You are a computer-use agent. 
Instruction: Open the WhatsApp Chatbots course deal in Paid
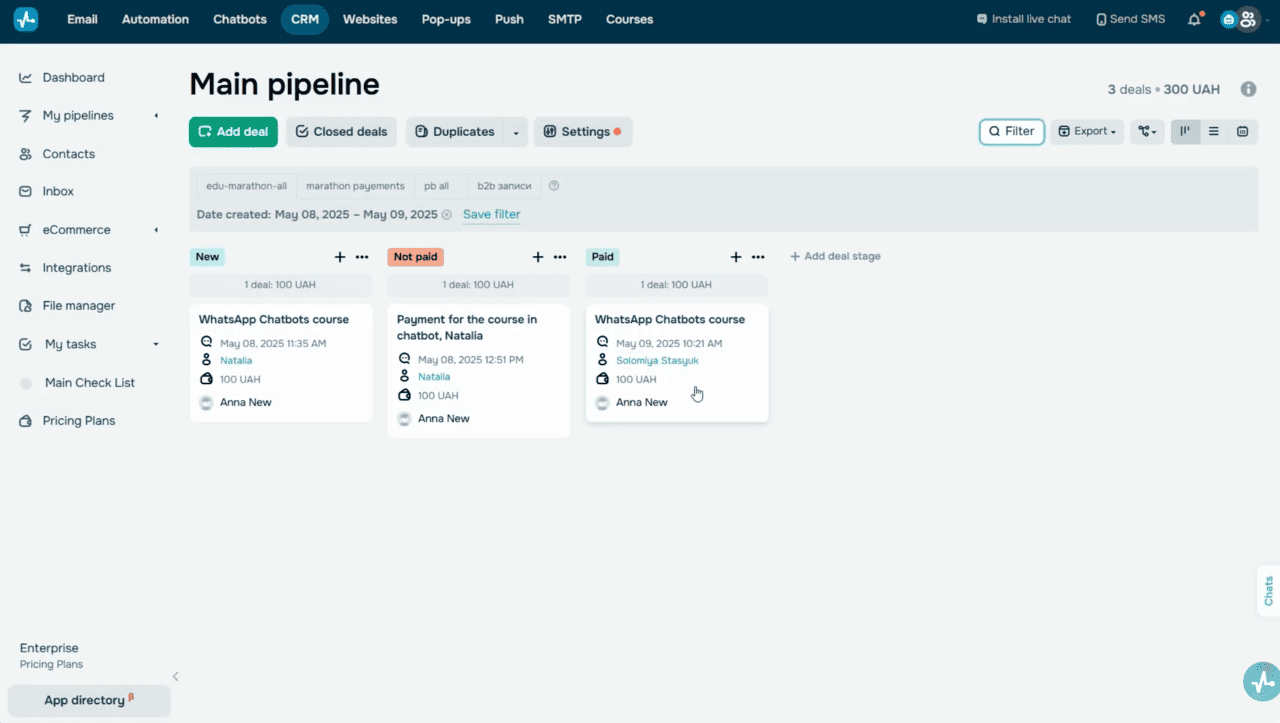coord(670,320)
